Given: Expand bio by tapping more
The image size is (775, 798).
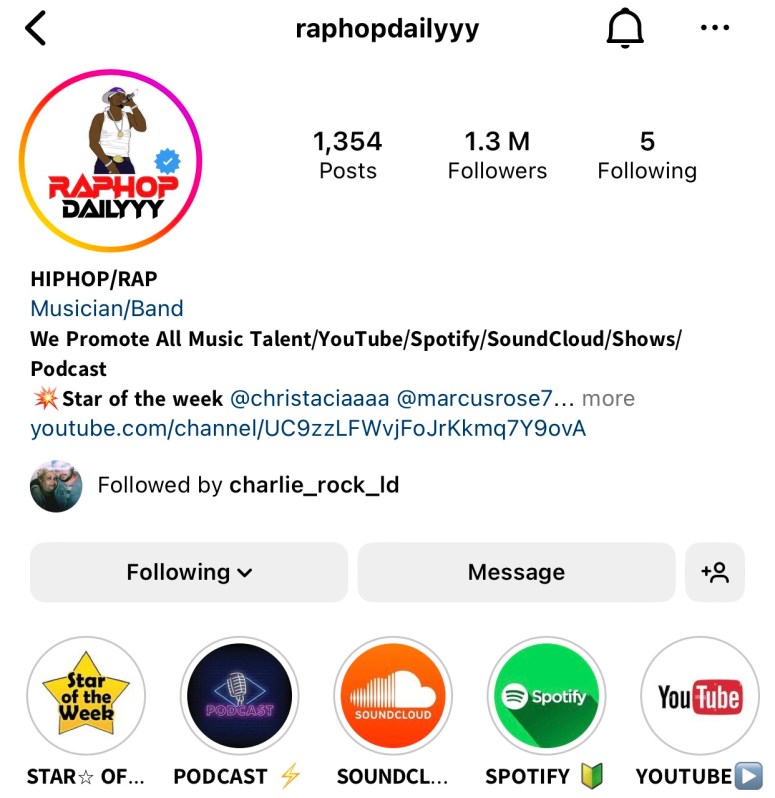Looking at the screenshot, I should tap(608, 398).
